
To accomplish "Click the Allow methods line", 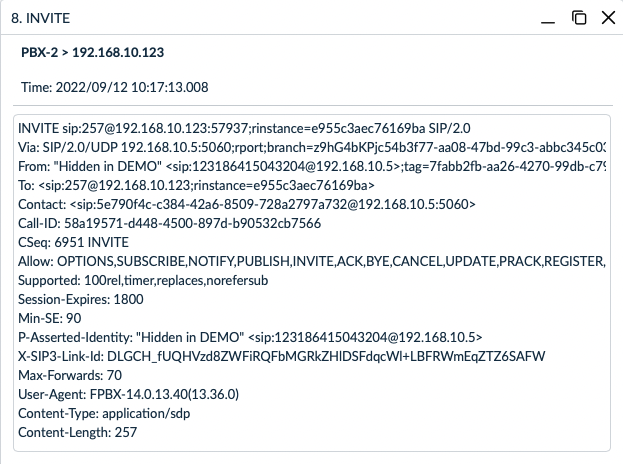I will (312, 261).
